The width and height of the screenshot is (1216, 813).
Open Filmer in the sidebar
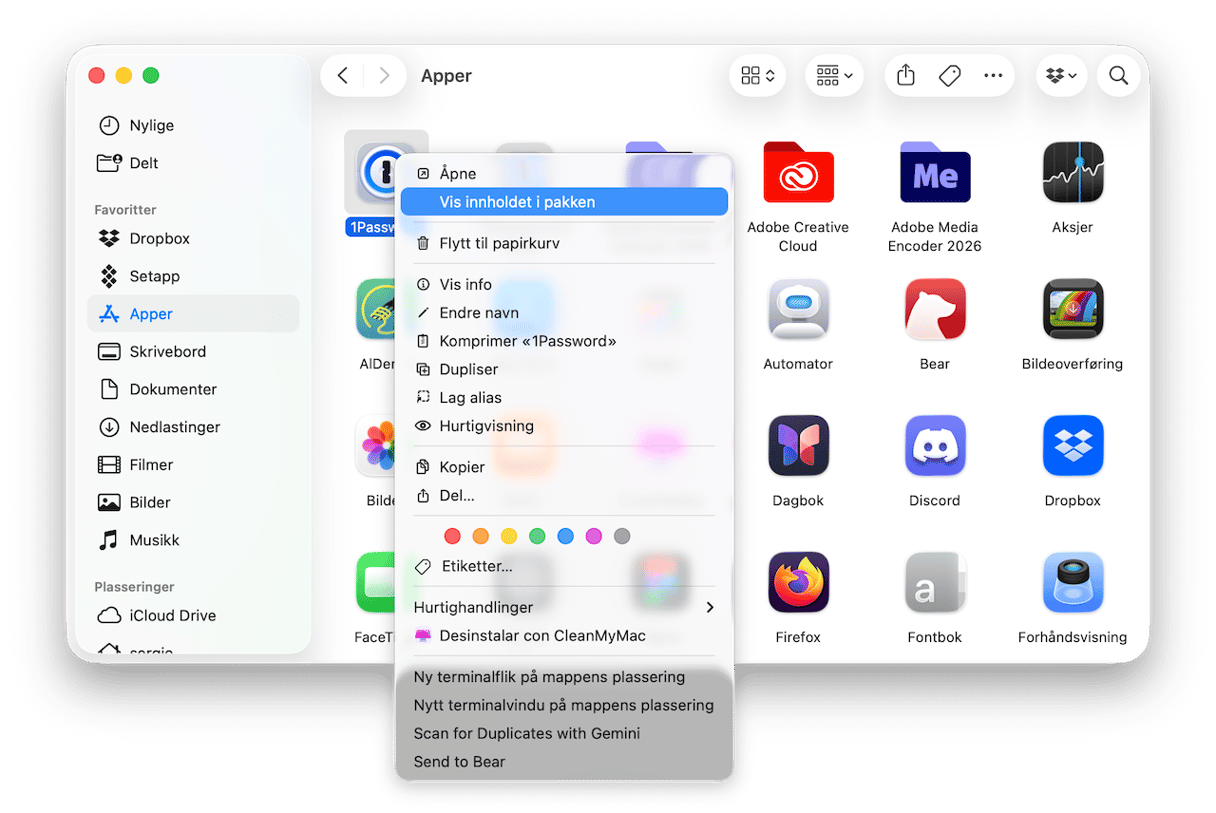(x=193, y=464)
